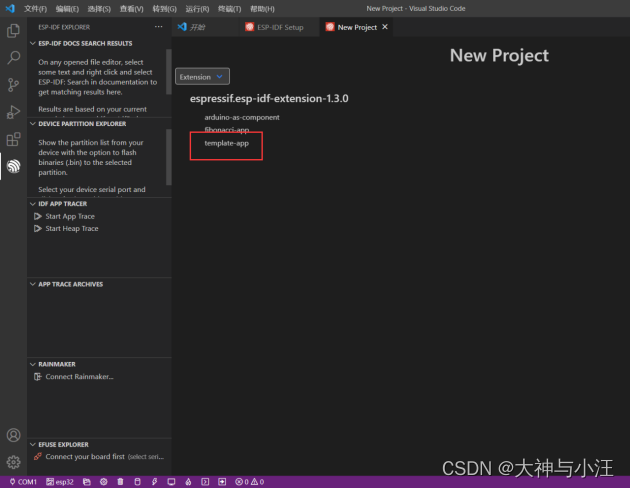Viewport: 630px width, 488px height.
Task: Open the Run and Debug view
Action: tap(13, 112)
